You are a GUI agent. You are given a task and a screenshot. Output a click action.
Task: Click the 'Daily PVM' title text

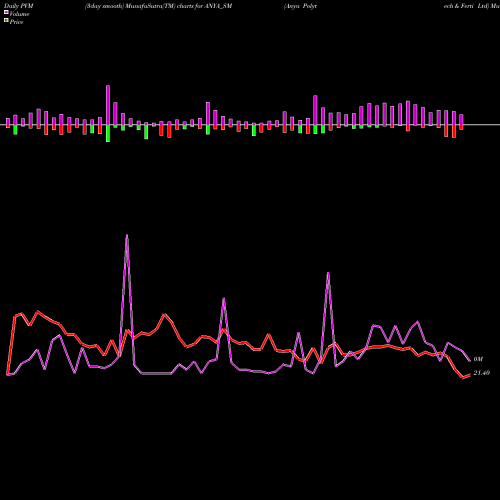(19, 6)
